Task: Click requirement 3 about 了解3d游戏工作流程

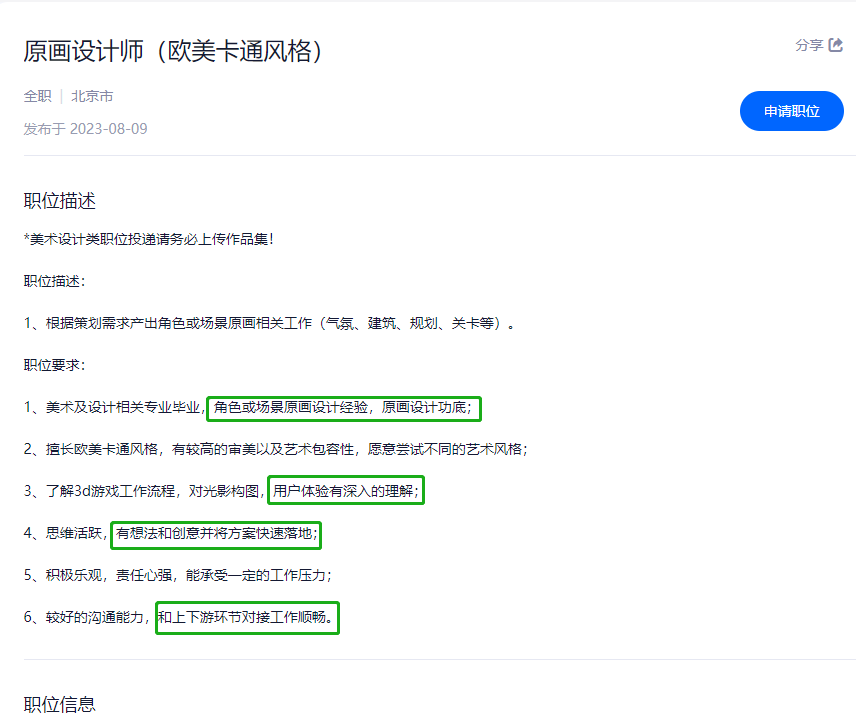Action: point(223,491)
